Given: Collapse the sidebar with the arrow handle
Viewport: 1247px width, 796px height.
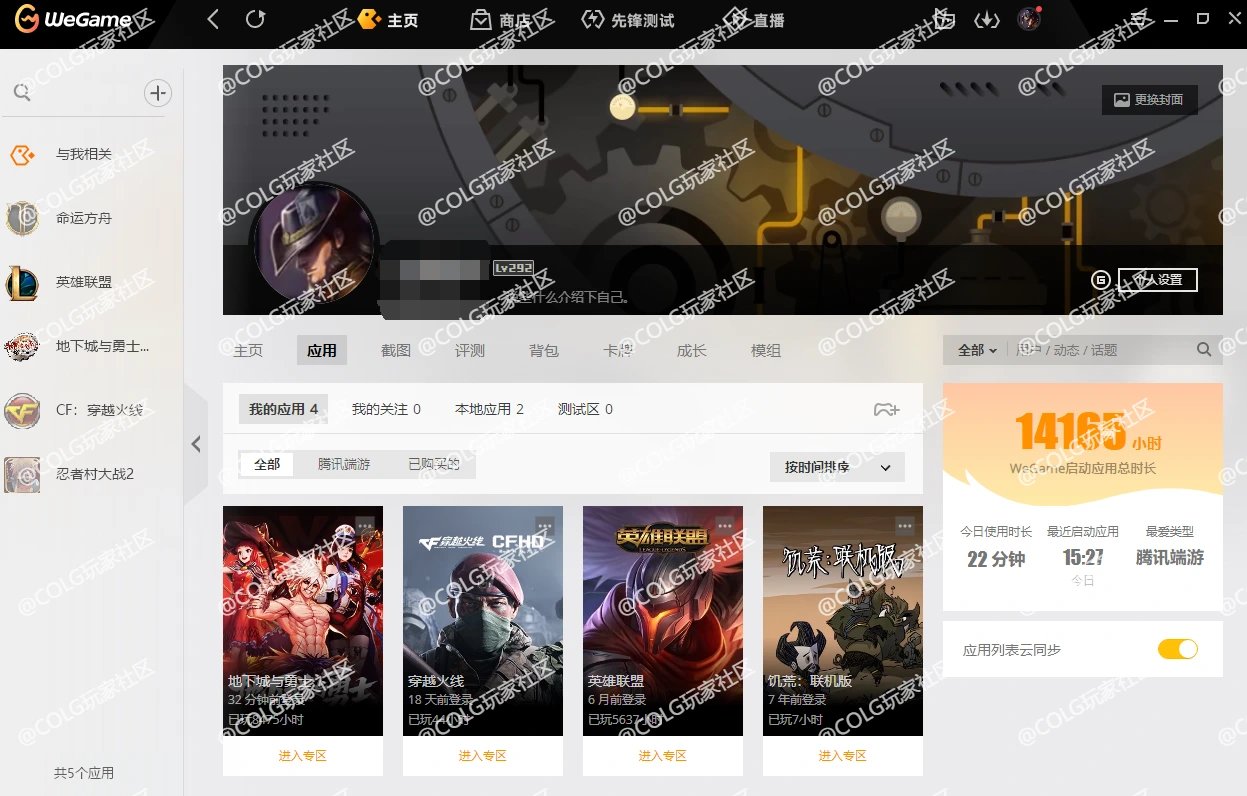Looking at the screenshot, I should 196,444.
